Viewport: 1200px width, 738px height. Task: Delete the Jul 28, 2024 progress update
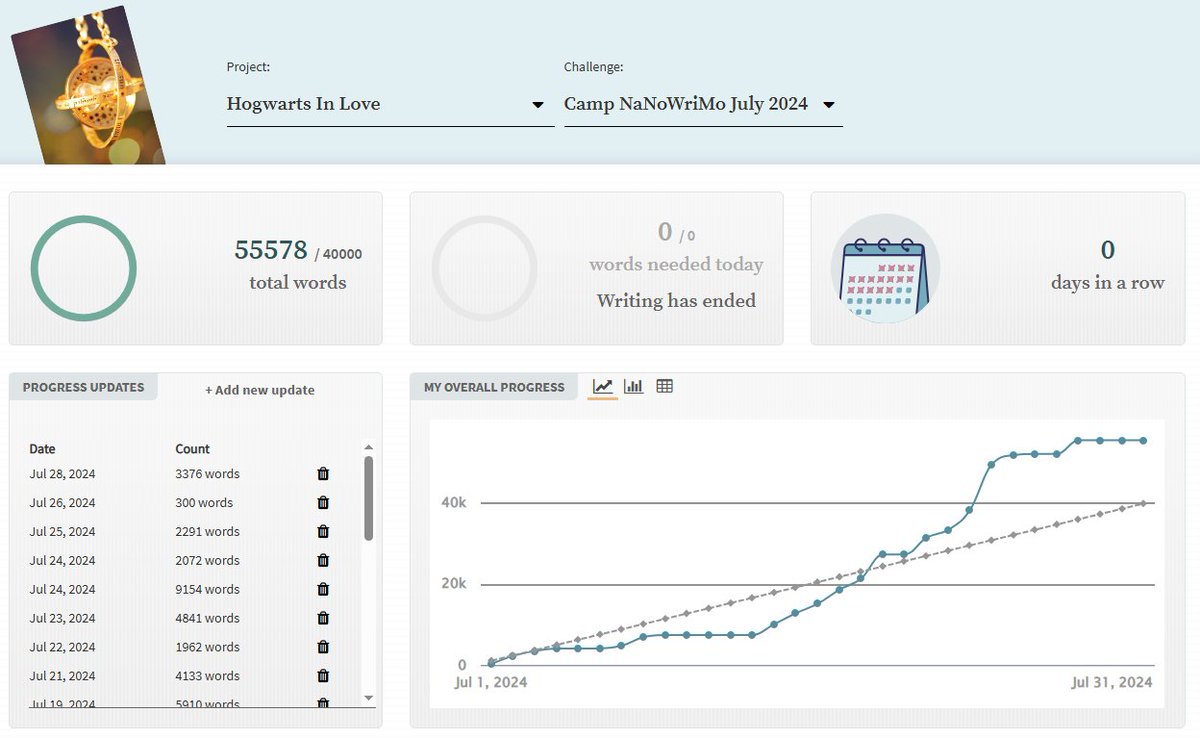tap(323, 474)
